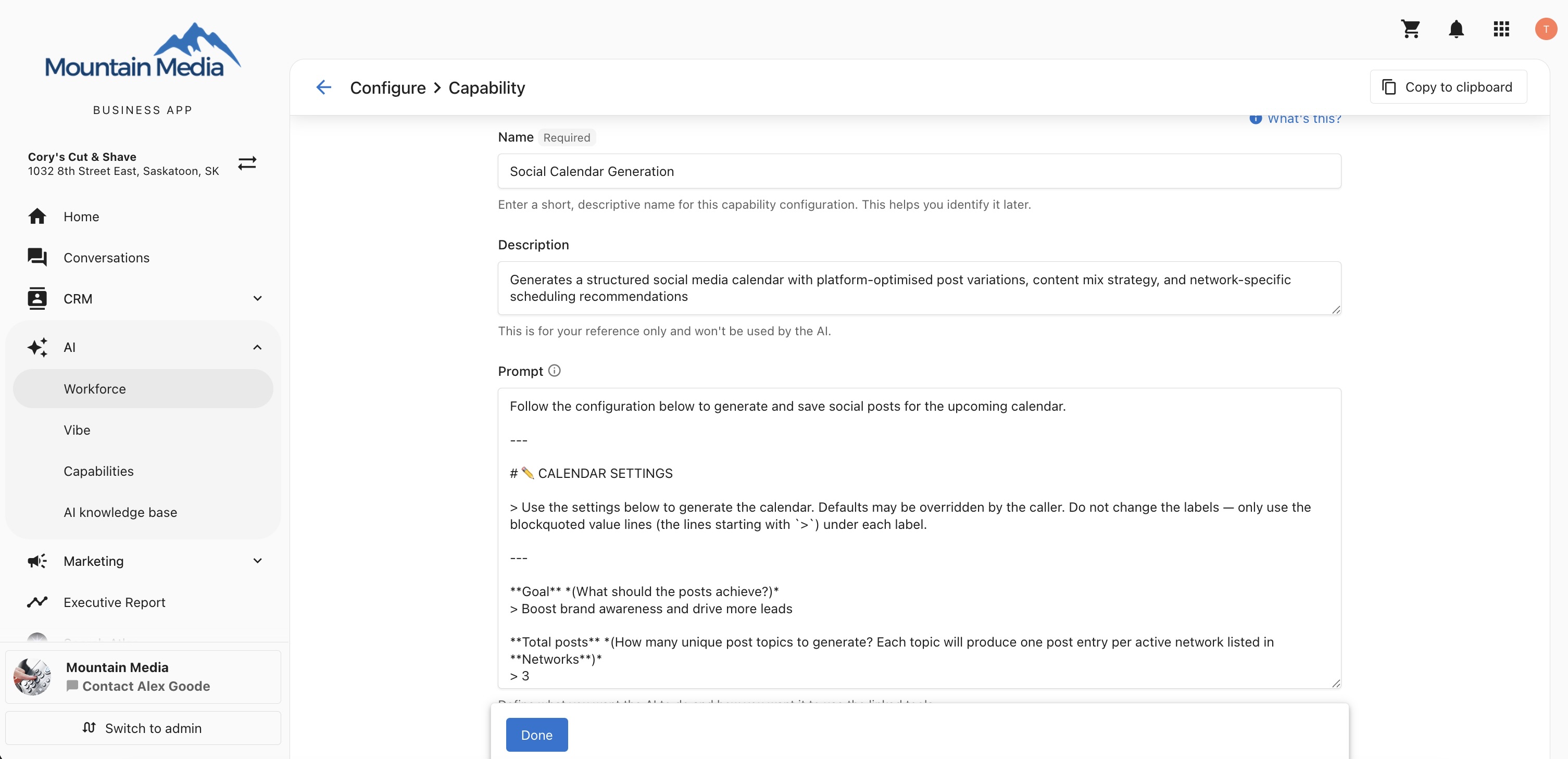Click the Switch to admin arrows icon
Image resolution: width=1568 pixels, height=759 pixels.
[x=89, y=727]
